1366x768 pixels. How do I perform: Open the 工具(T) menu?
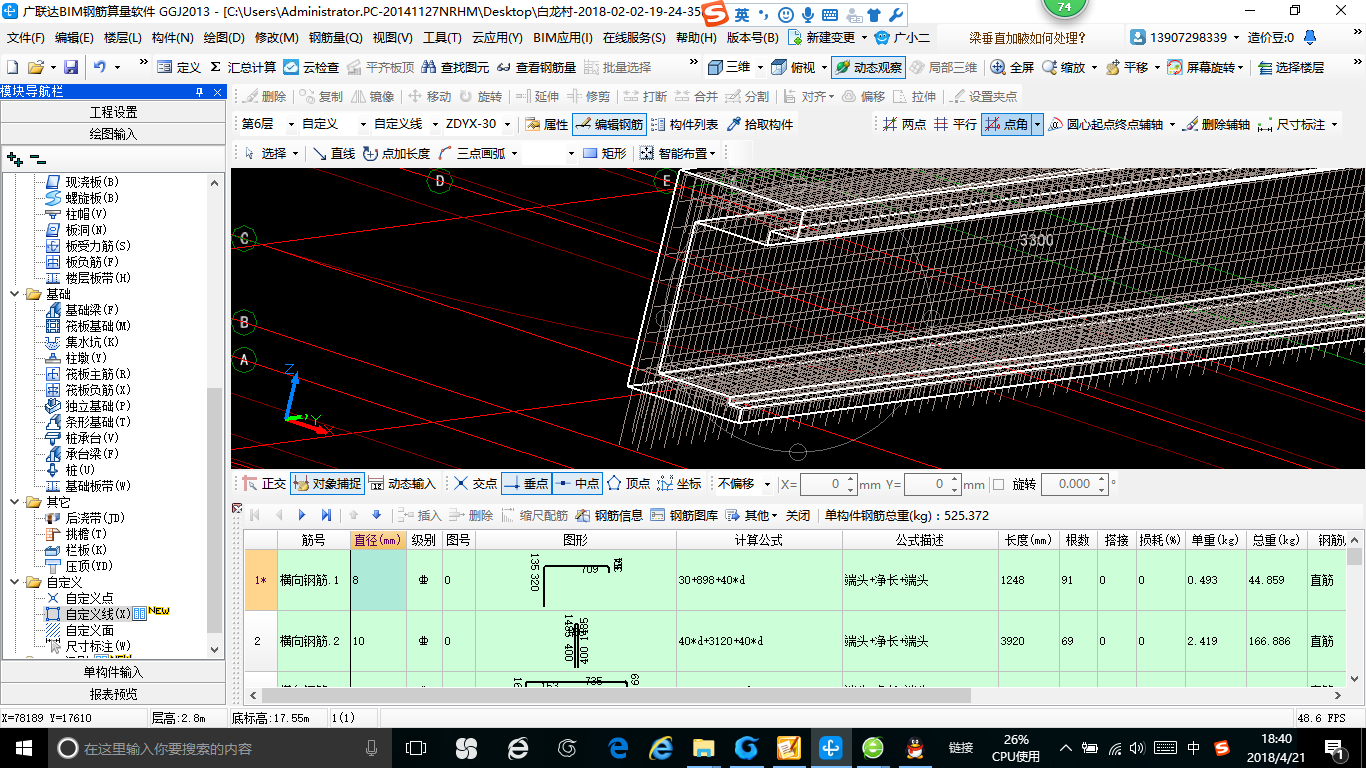coord(442,38)
